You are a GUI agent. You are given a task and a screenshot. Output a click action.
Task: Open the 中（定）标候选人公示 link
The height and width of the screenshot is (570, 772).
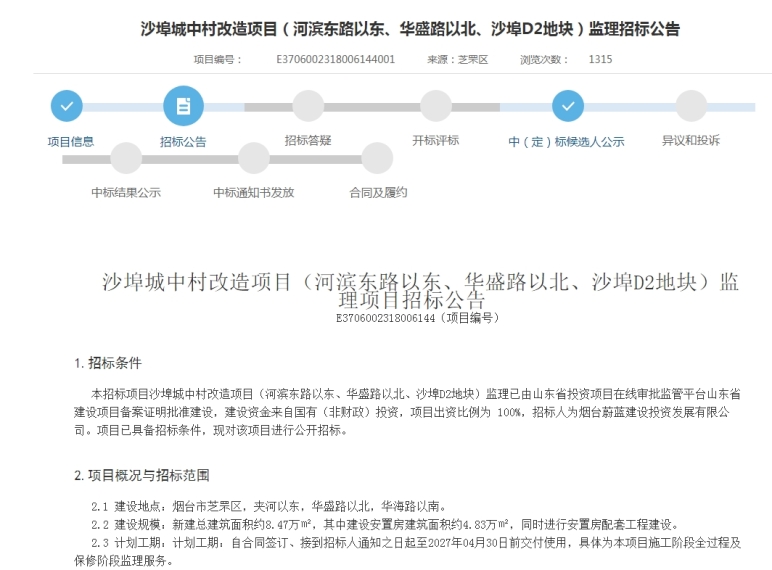pyautogui.click(x=566, y=141)
